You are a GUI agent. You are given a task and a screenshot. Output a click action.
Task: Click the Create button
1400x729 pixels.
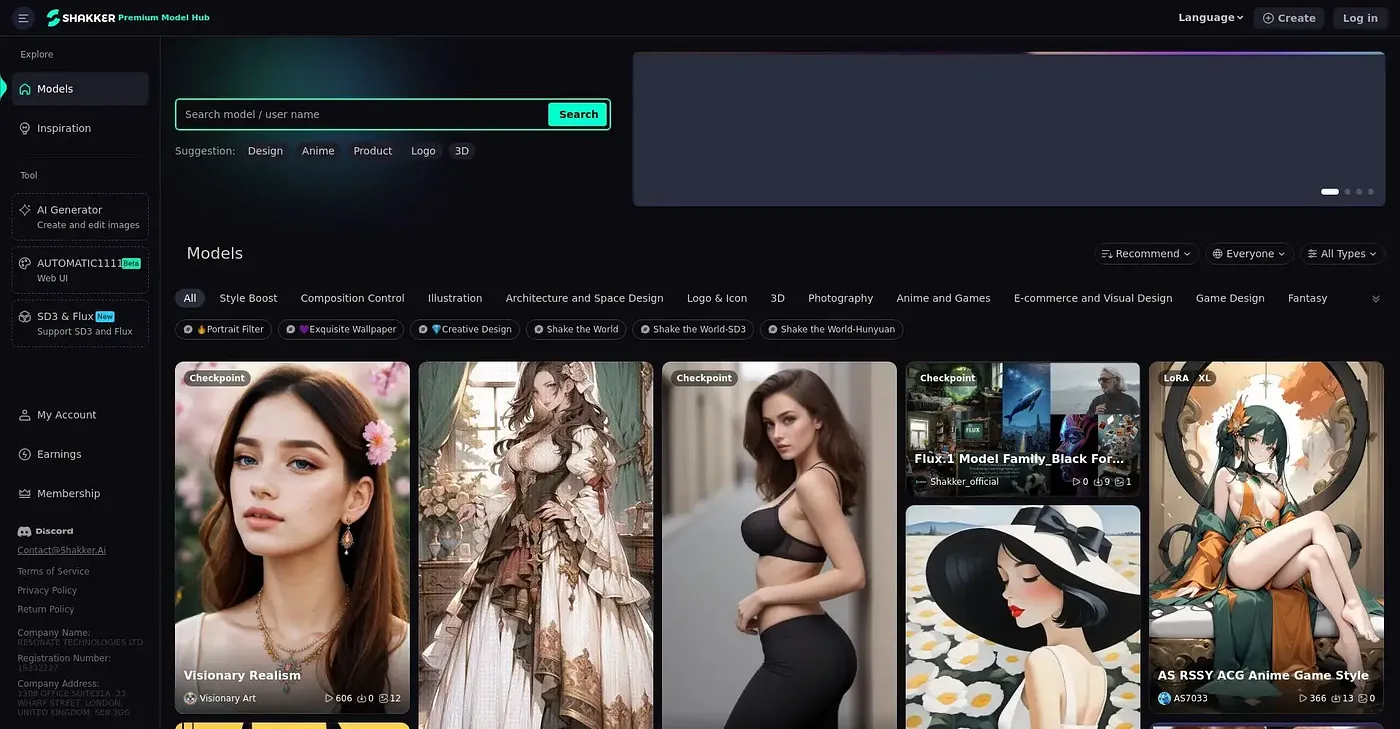click(x=1289, y=18)
